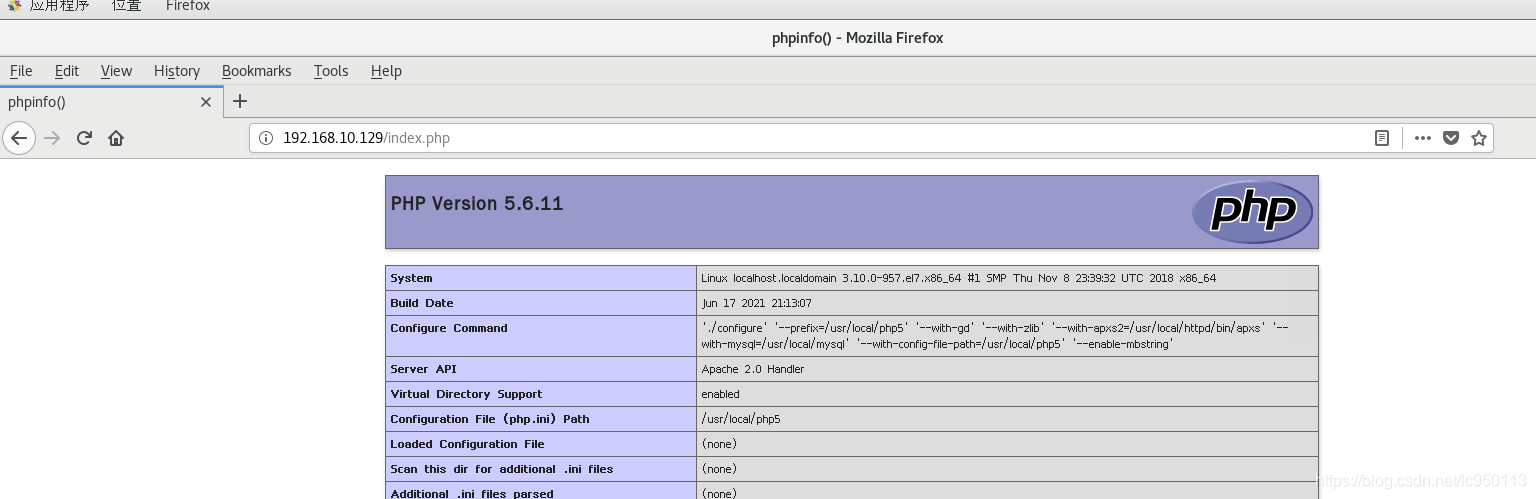Click the PHP logo image
The height and width of the screenshot is (499, 1536).
(1252, 212)
